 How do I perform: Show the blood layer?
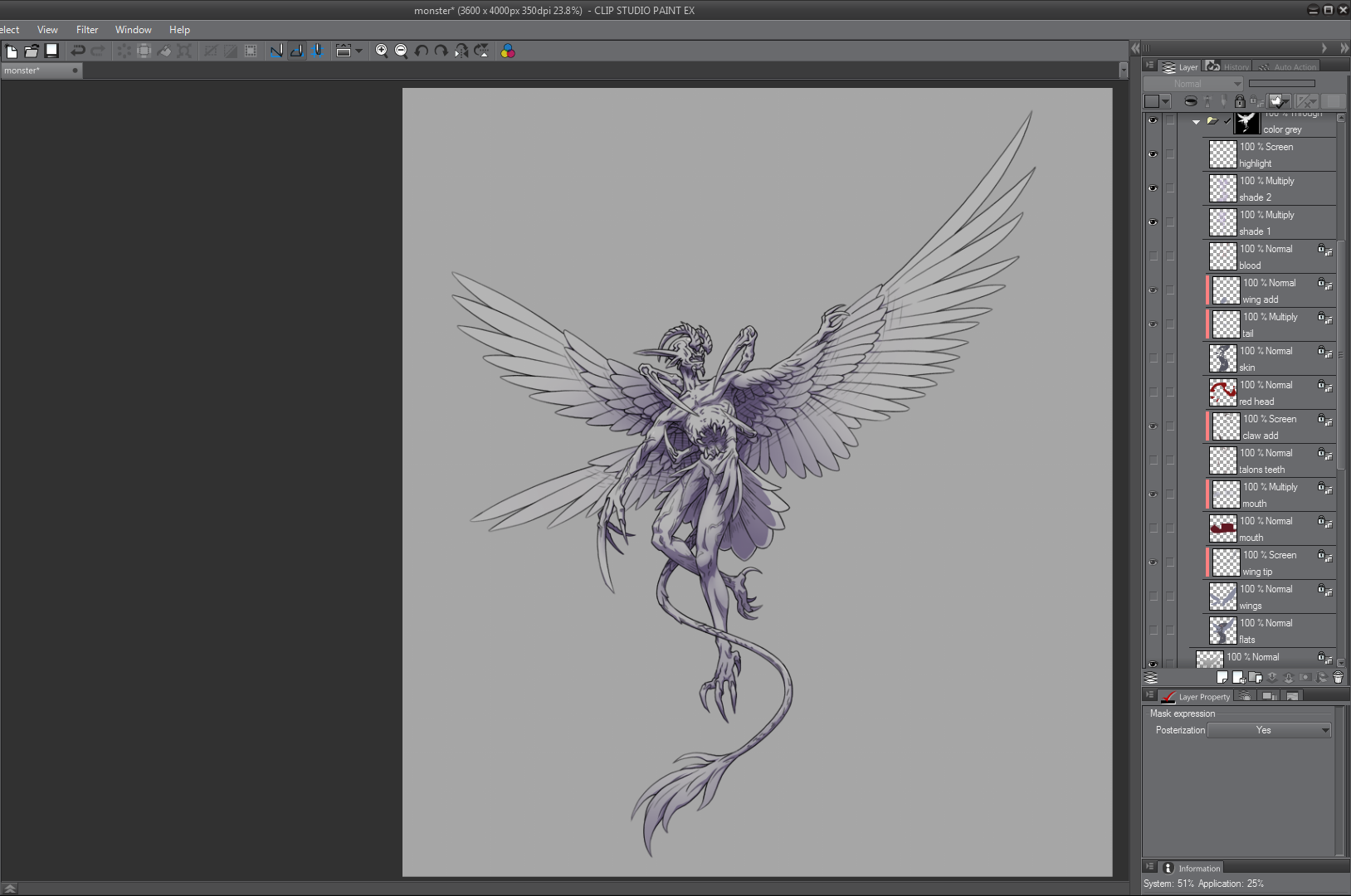click(1153, 256)
